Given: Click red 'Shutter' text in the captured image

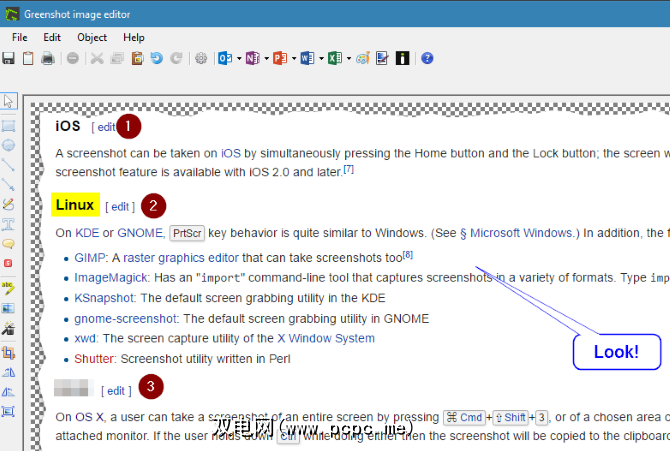Looking at the screenshot, I should click(94, 359).
